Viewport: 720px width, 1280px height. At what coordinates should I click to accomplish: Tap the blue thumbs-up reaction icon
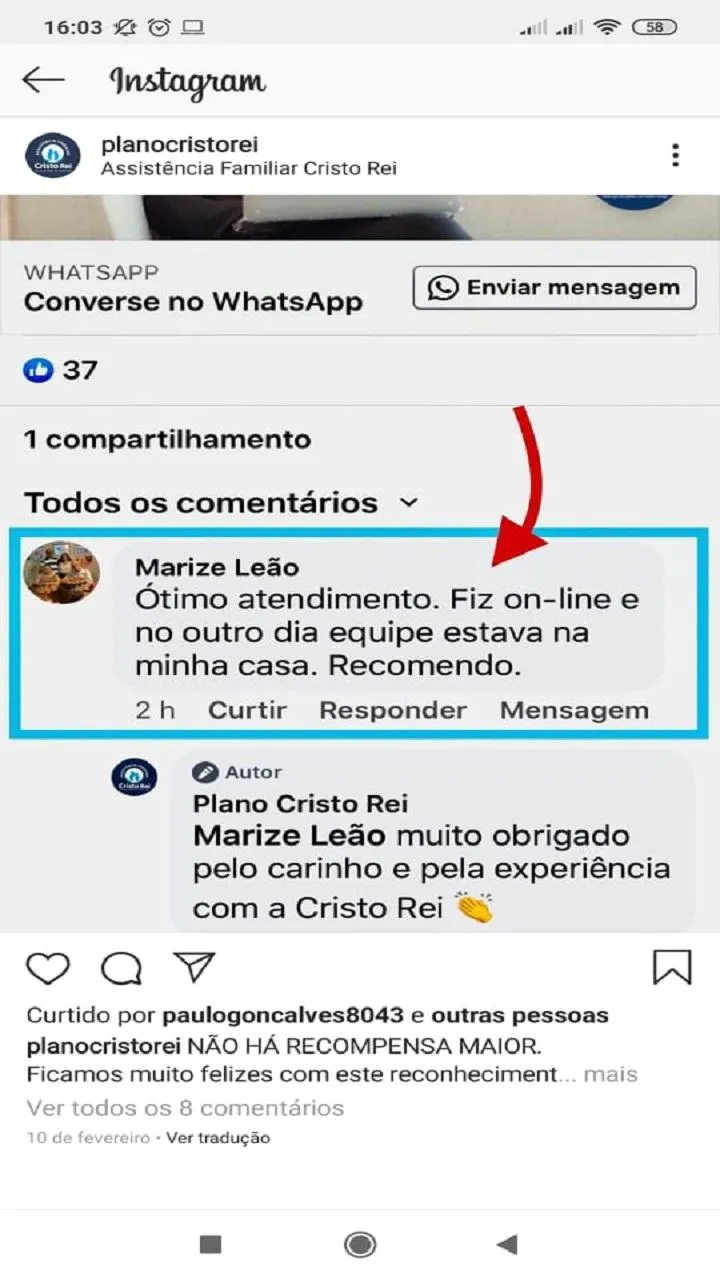pos(38,370)
